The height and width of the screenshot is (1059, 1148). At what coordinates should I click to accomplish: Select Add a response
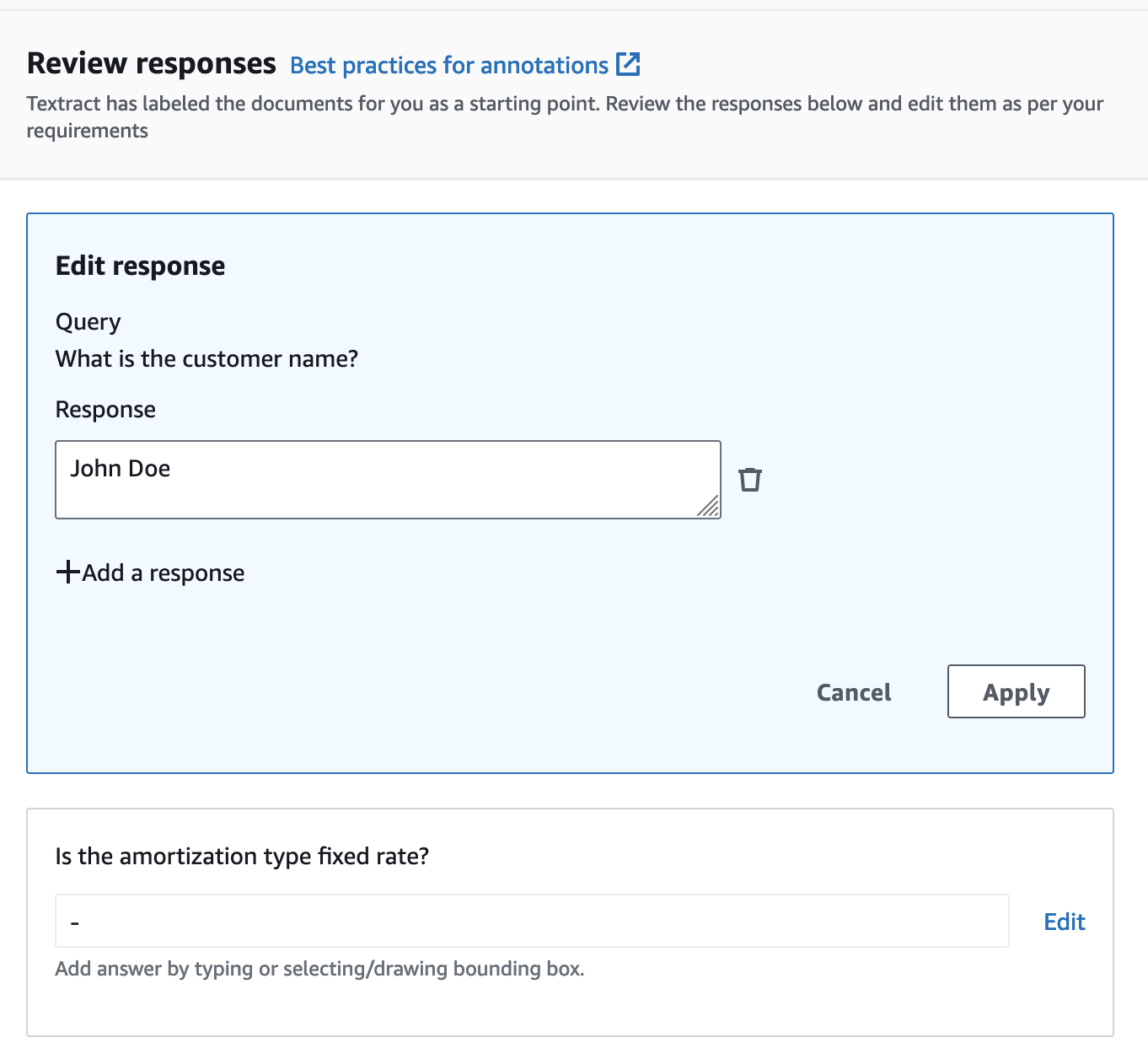click(163, 573)
